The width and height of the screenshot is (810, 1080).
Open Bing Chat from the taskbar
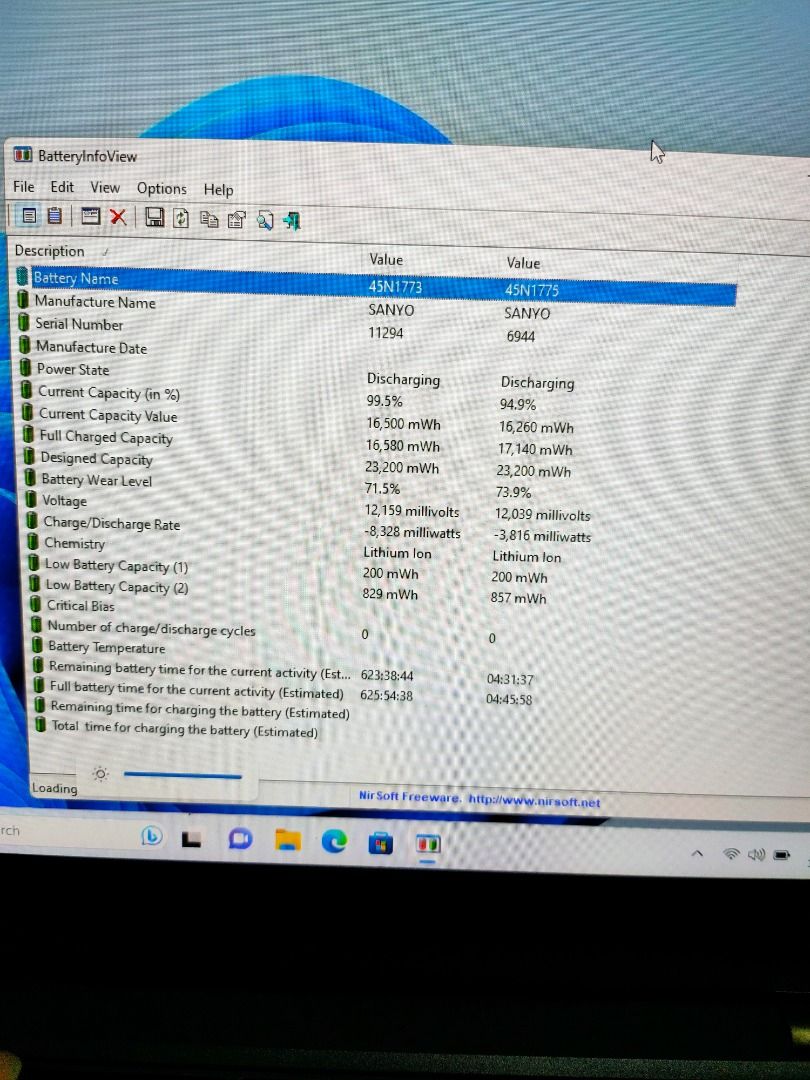coord(152,836)
